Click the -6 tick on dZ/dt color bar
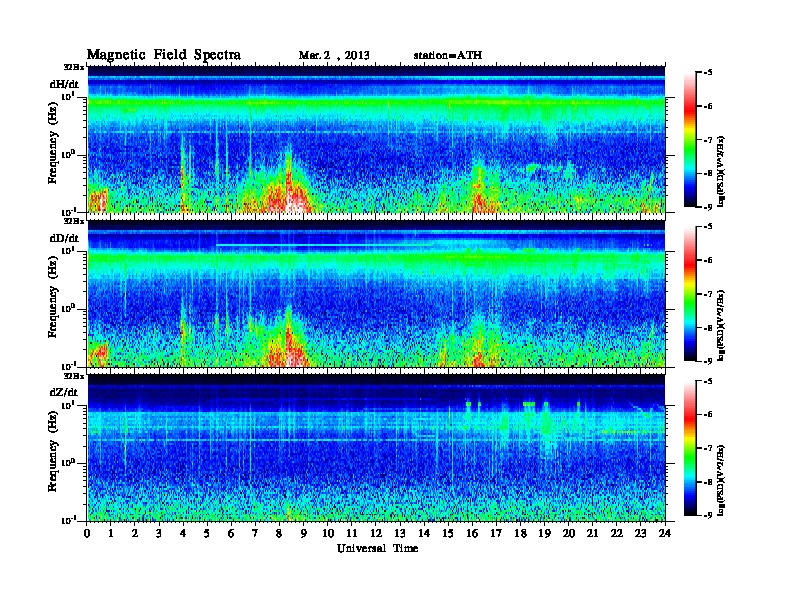The width and height of the screenshot is (792, 612). pos(708,414)
